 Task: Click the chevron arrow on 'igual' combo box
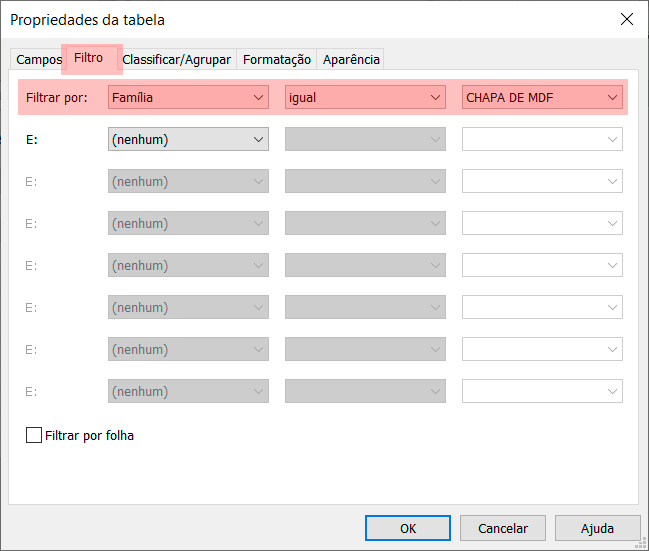pos(435,98)
